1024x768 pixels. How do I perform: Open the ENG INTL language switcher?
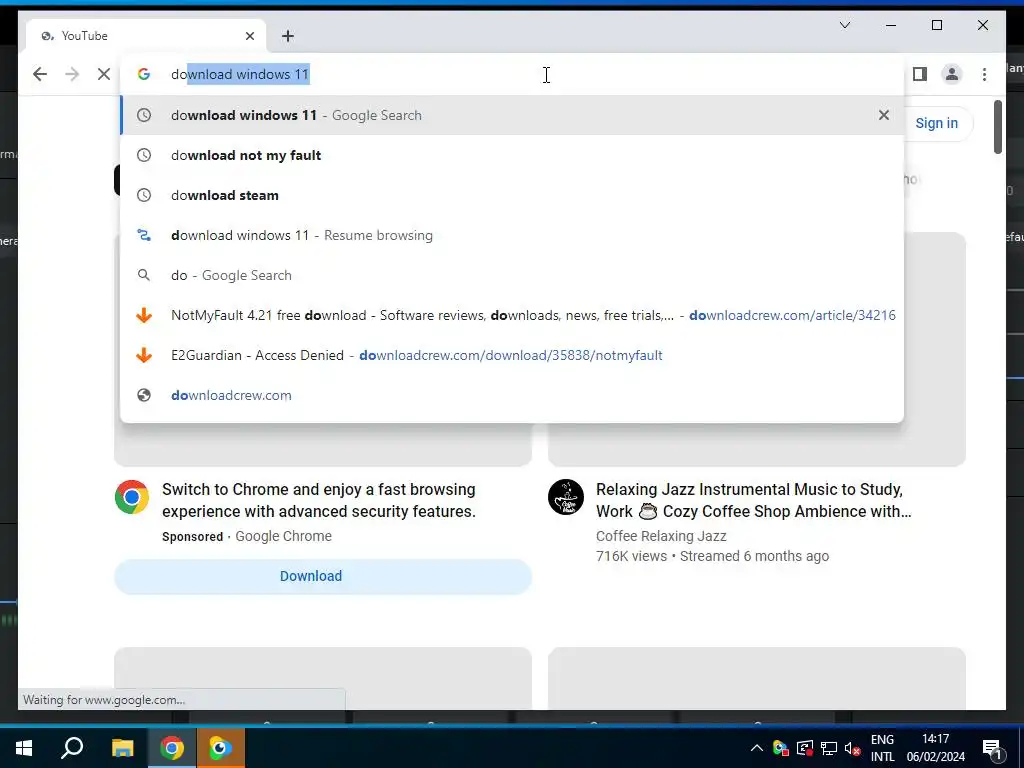[x=882, y=748]
